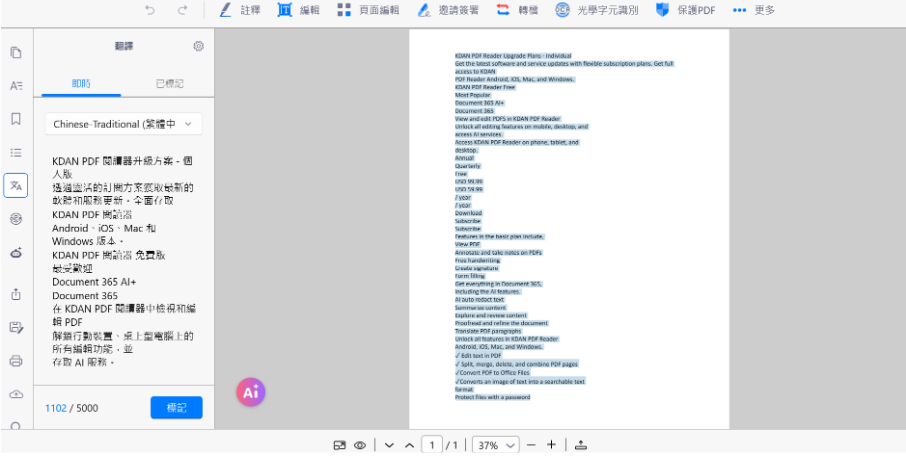This screenshot has height=457, width=906.
Task: Click the page number input field
Action: point(432,445)
